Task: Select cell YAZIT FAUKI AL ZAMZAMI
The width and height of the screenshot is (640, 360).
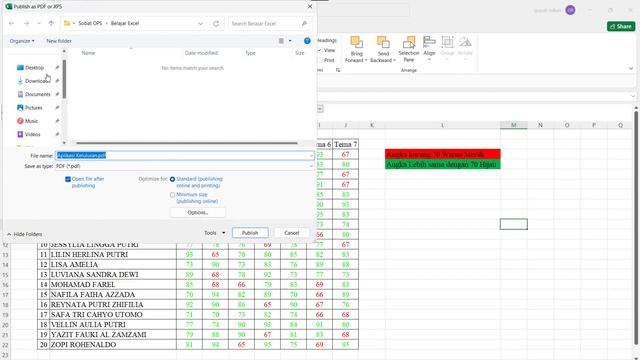Action: click(113, 335)
